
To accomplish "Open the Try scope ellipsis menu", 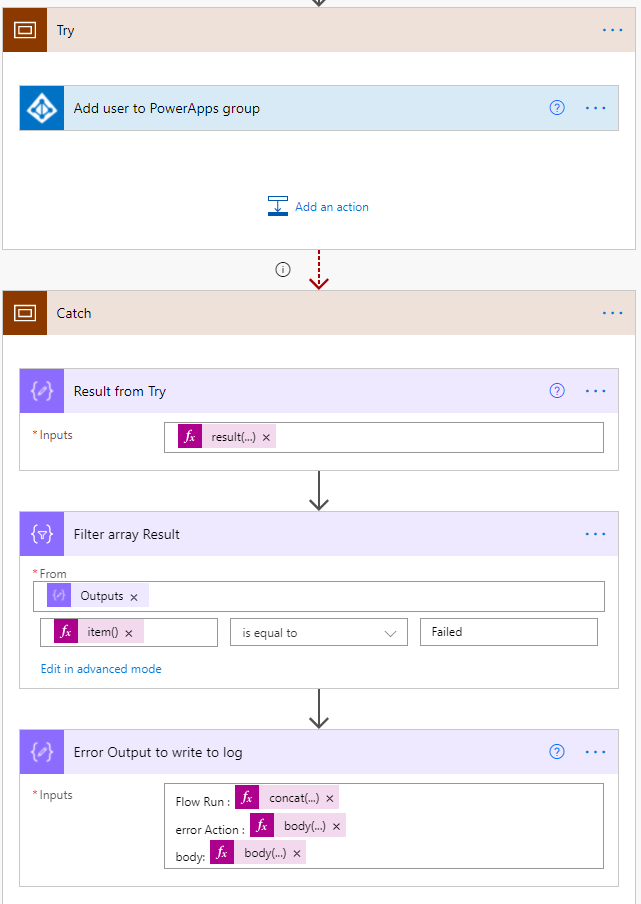I will [612, 30].
